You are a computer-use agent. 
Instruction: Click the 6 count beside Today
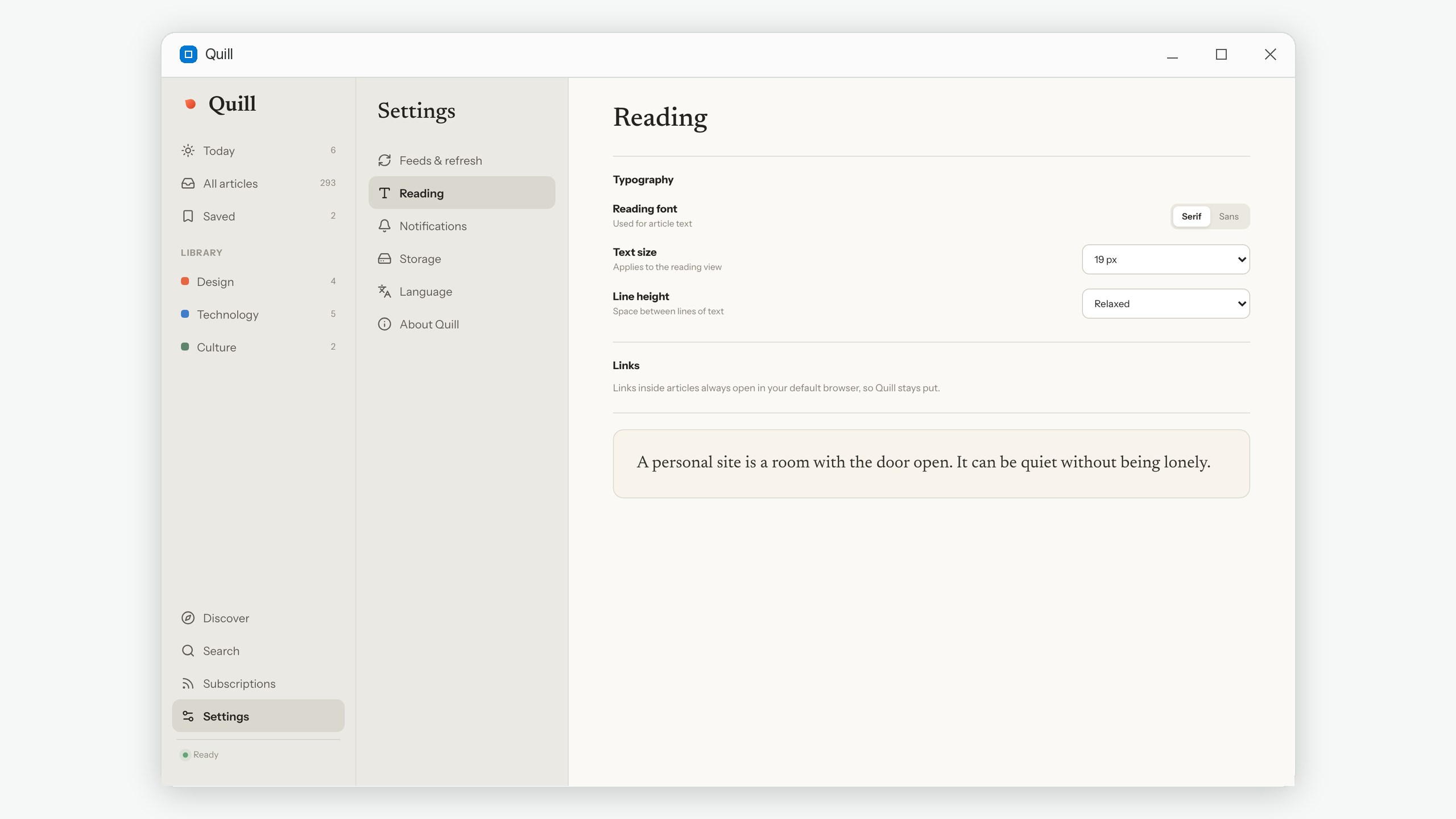(333, 150)
